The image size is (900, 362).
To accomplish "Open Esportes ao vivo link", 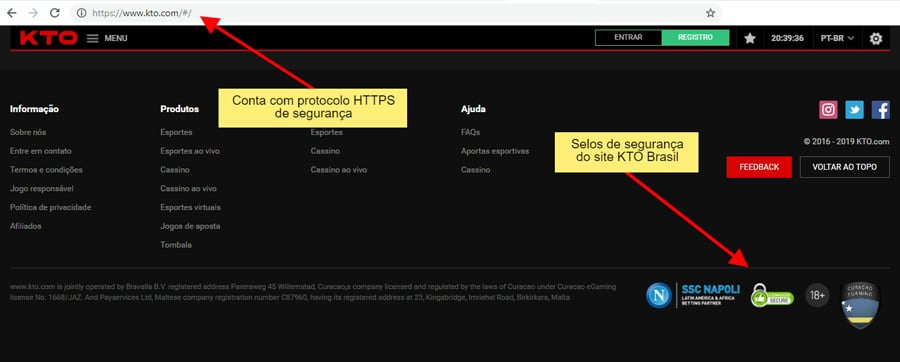I will click(190, 151).
